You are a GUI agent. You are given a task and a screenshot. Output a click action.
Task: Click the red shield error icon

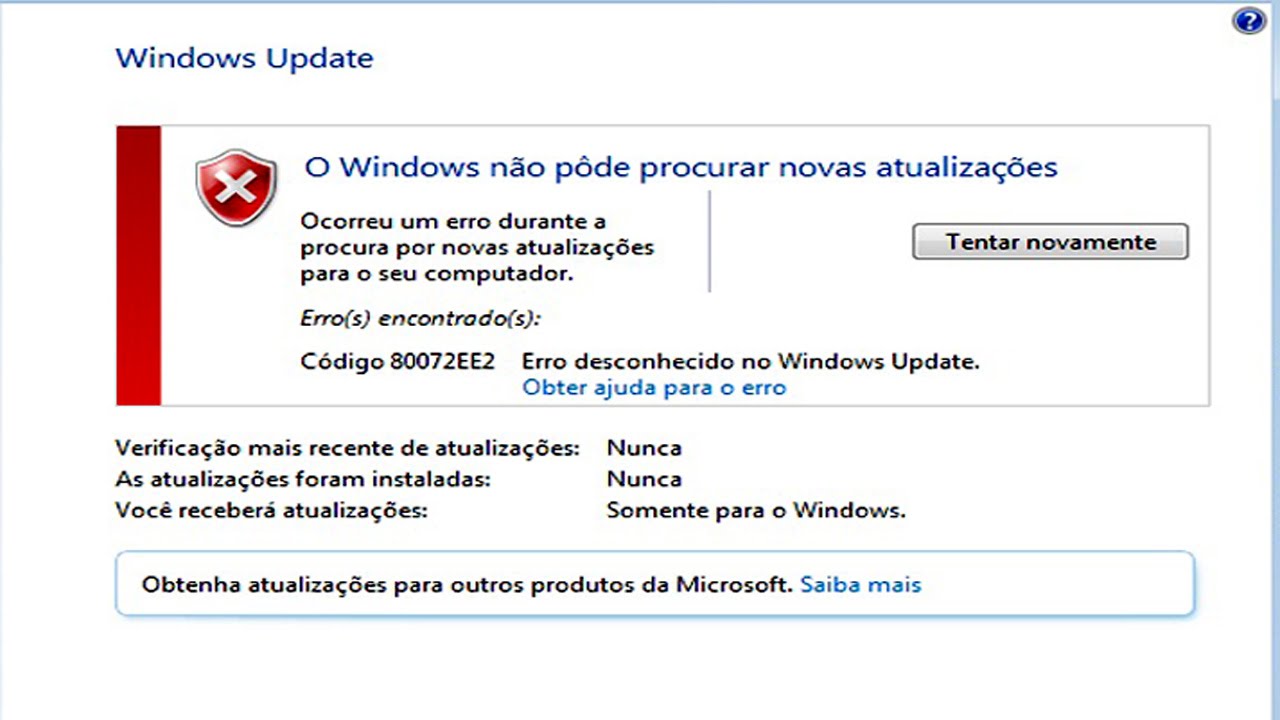[236, 187]
